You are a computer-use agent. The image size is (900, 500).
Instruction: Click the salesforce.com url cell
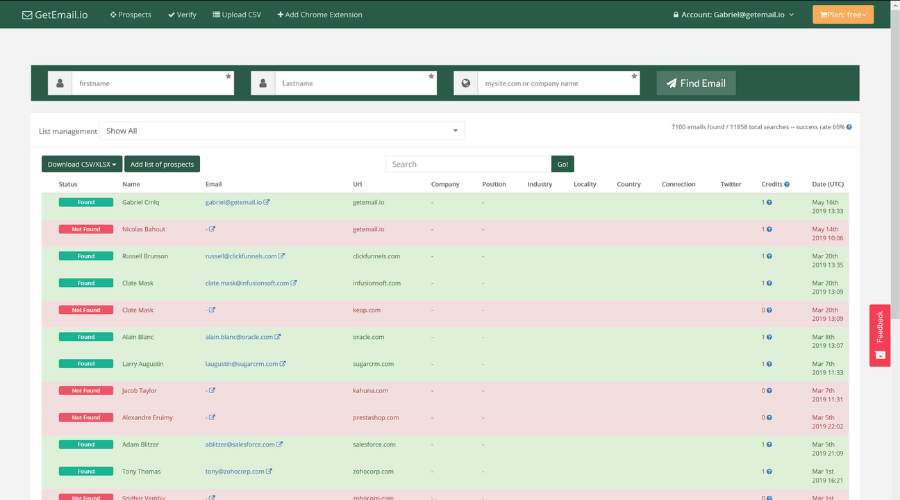374,444
